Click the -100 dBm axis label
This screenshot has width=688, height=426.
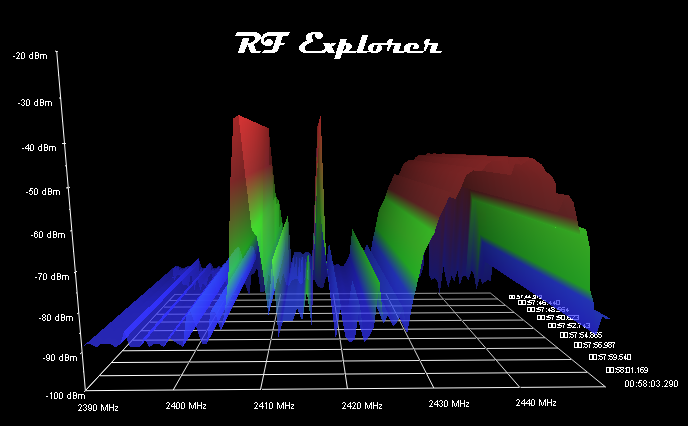click(x=65, y=396)
